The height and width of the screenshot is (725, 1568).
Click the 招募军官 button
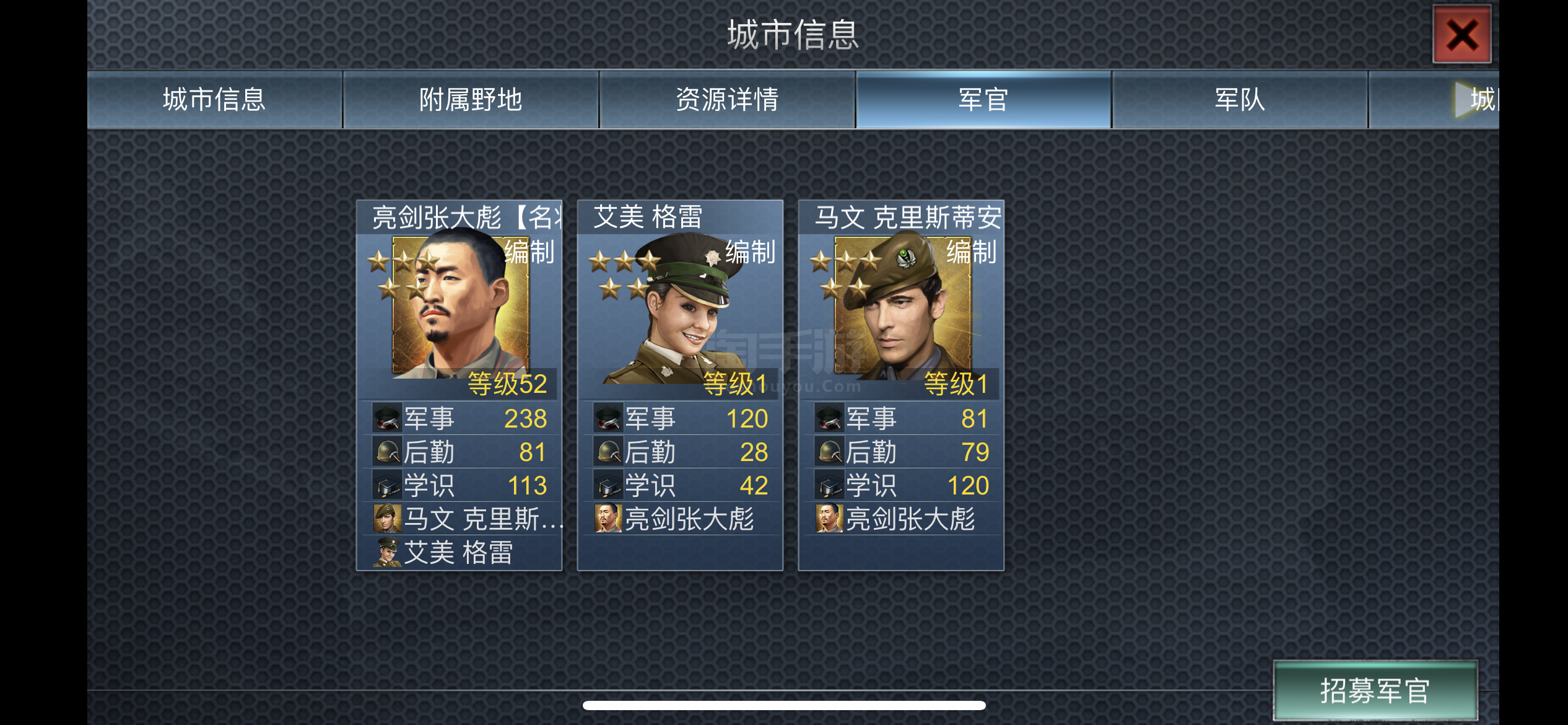pyautogui.click(x=1375, y=690)
